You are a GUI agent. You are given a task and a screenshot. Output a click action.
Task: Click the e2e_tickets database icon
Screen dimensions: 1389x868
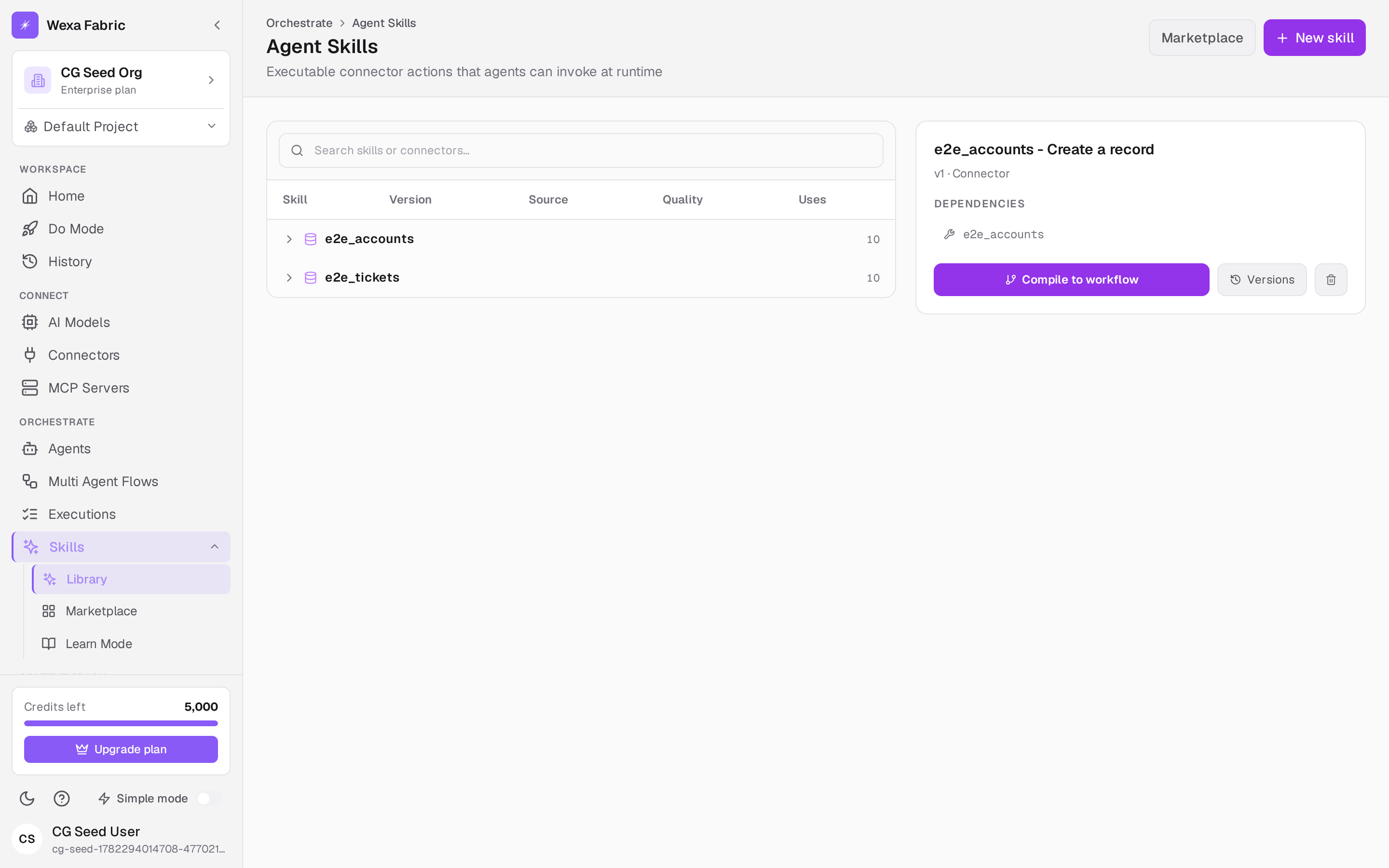click(311, 278)
